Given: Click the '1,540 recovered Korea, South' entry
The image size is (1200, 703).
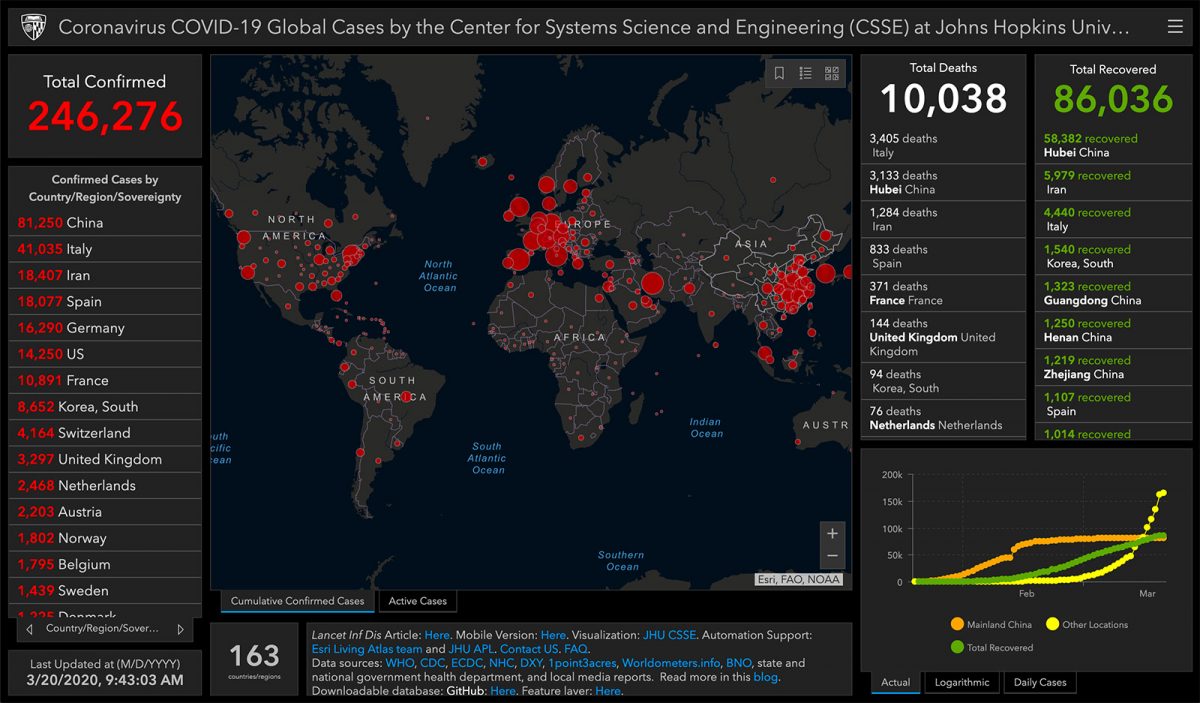Looking at the screenshot, I should click(x=1113, y=256).
